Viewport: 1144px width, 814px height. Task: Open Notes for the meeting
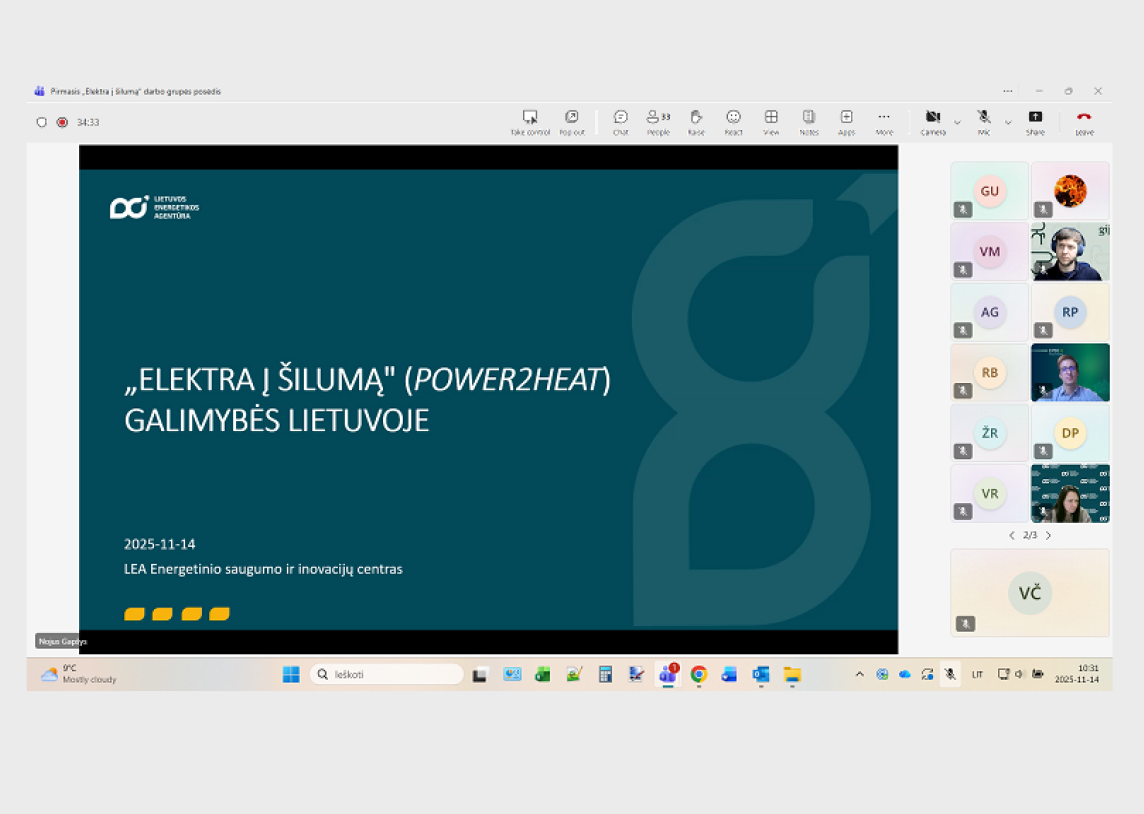(x=809, y=120)
